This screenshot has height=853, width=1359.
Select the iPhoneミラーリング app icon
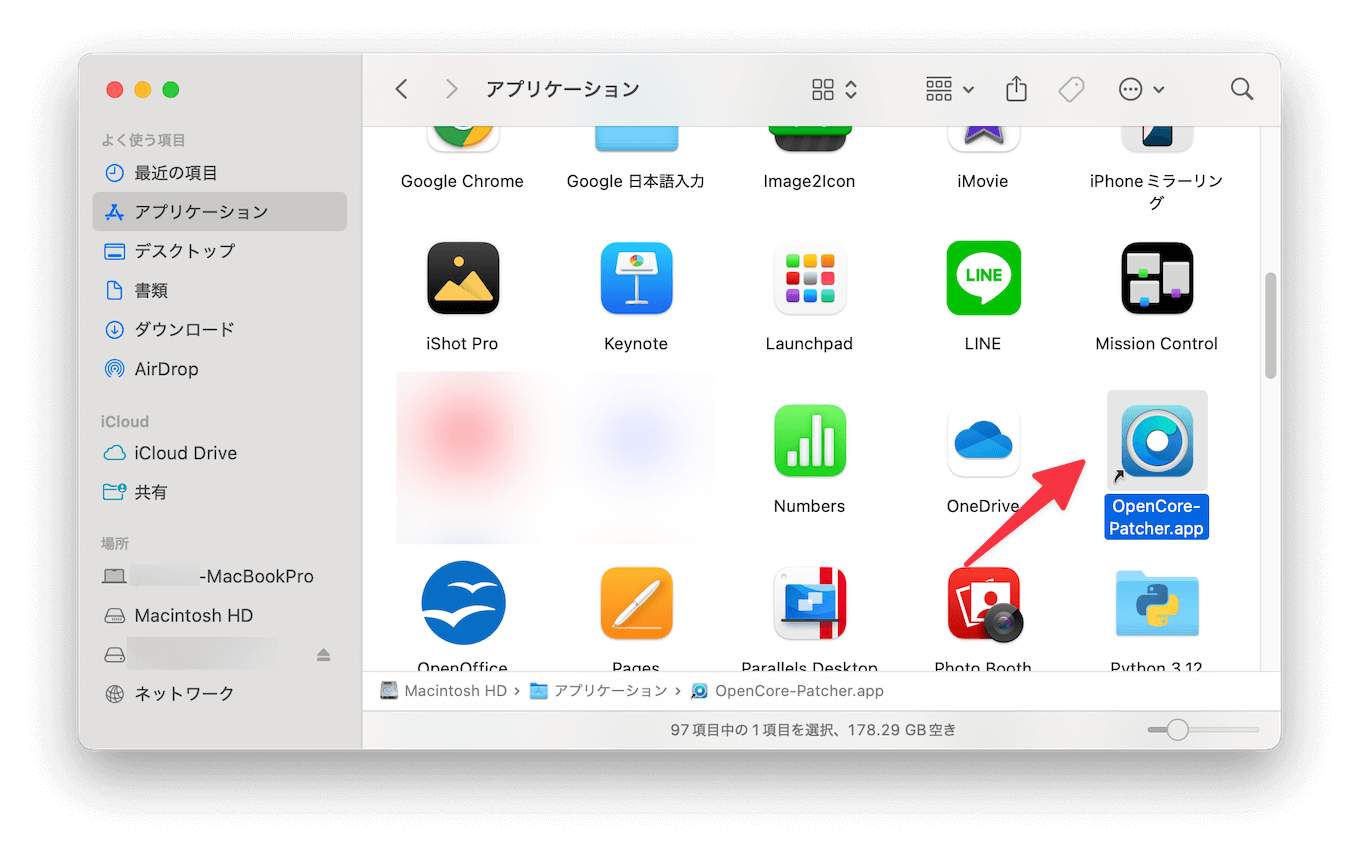(x=1156, y=139)
